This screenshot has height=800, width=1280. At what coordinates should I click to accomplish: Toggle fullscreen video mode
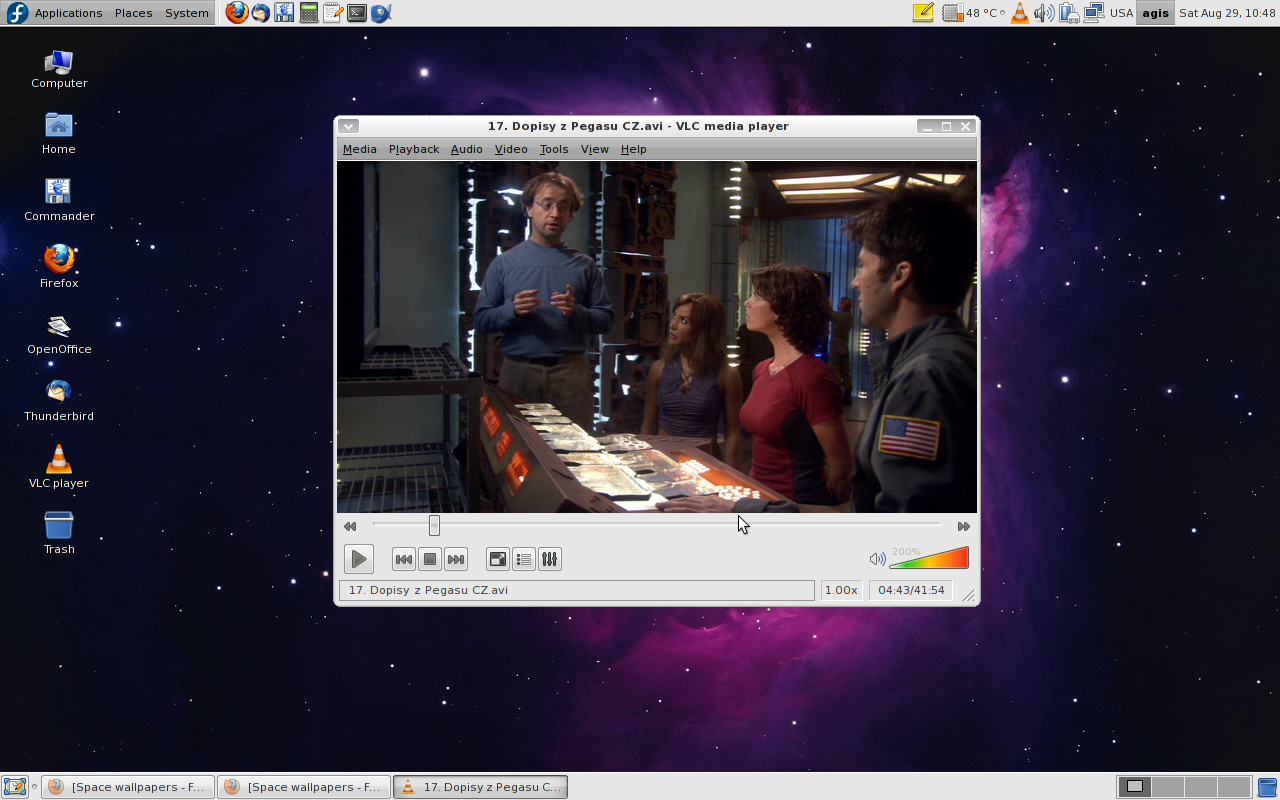click(x=497, y=559)
